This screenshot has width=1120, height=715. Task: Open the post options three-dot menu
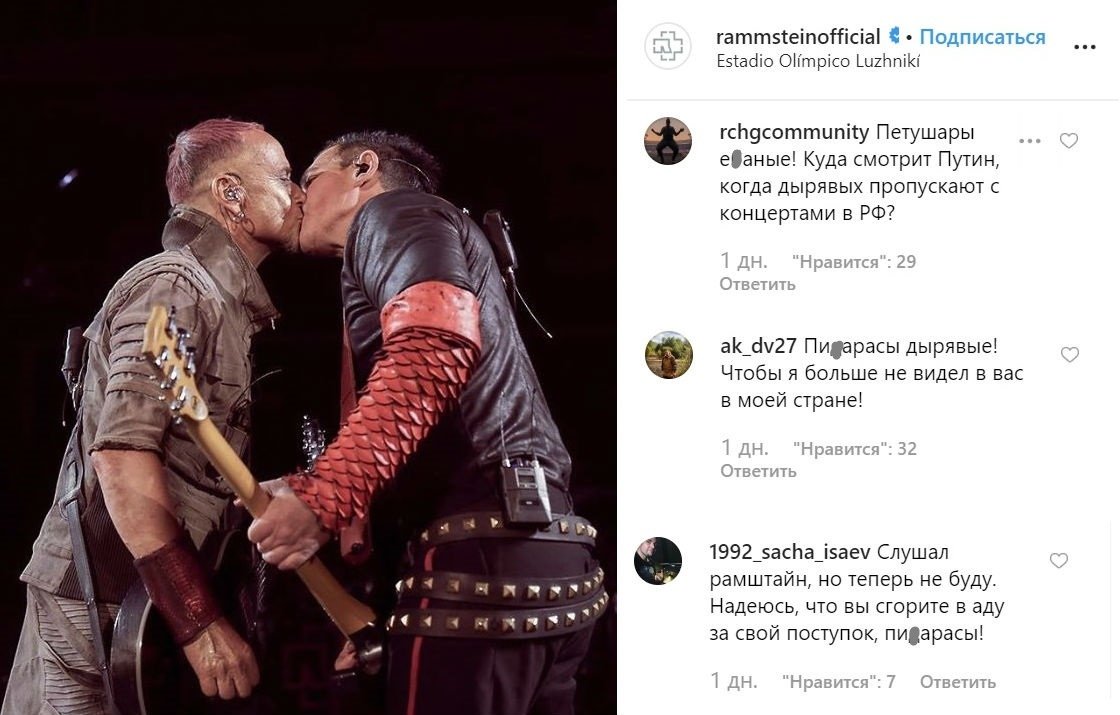[1084, 47]
